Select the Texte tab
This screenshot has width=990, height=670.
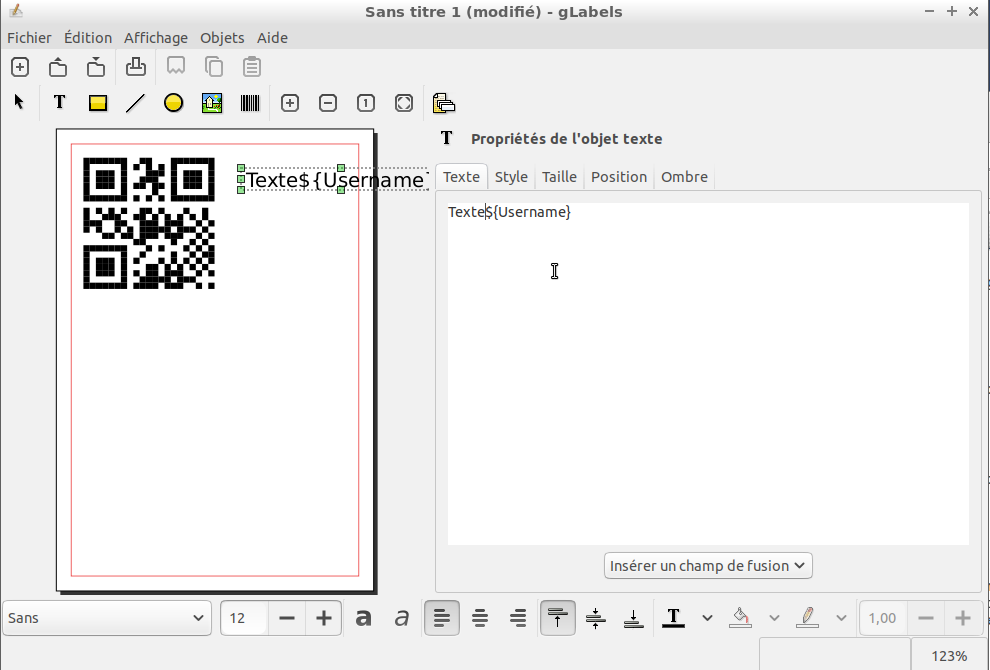pos(461,177)
